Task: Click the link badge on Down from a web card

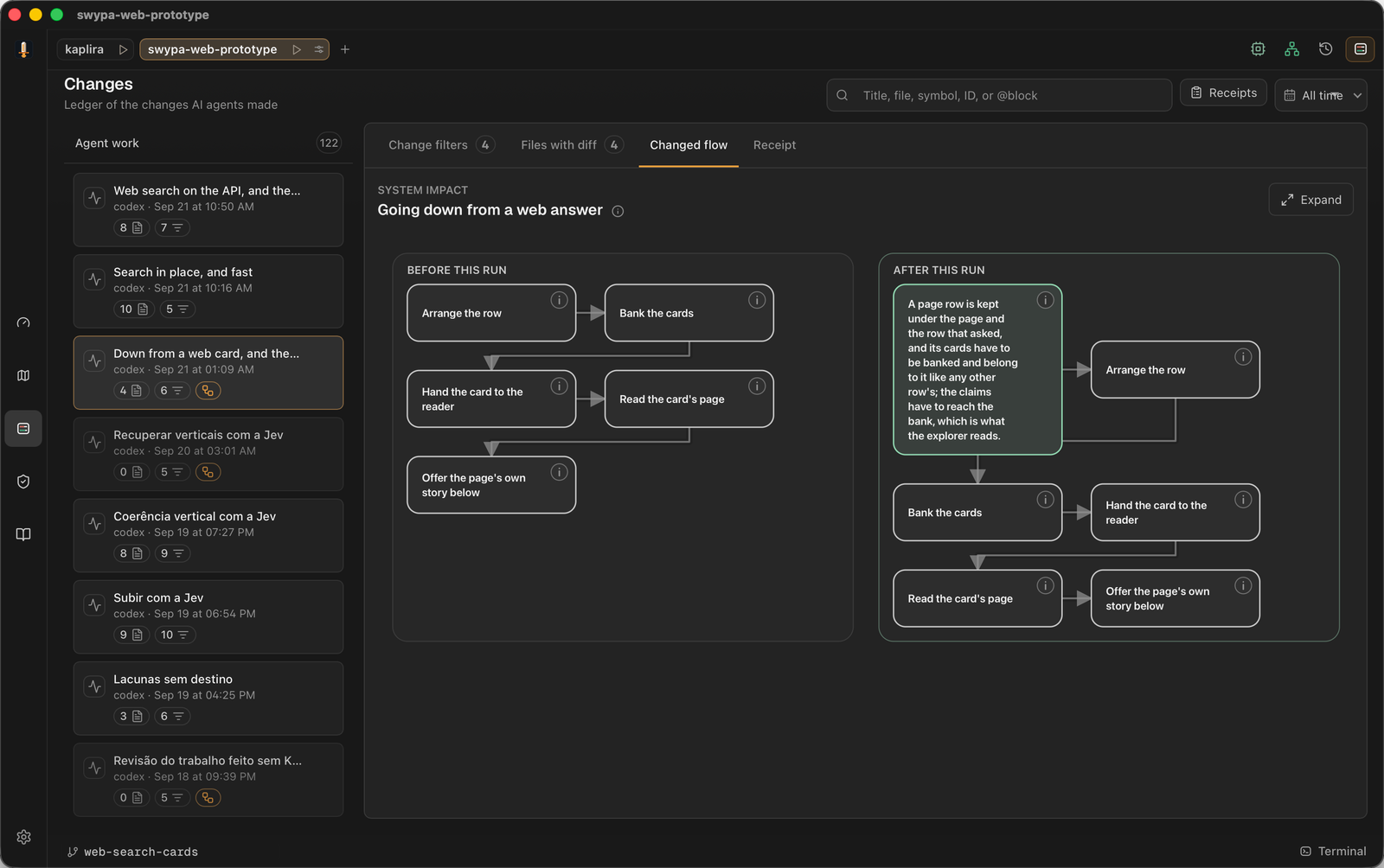Action: [208, 391]
